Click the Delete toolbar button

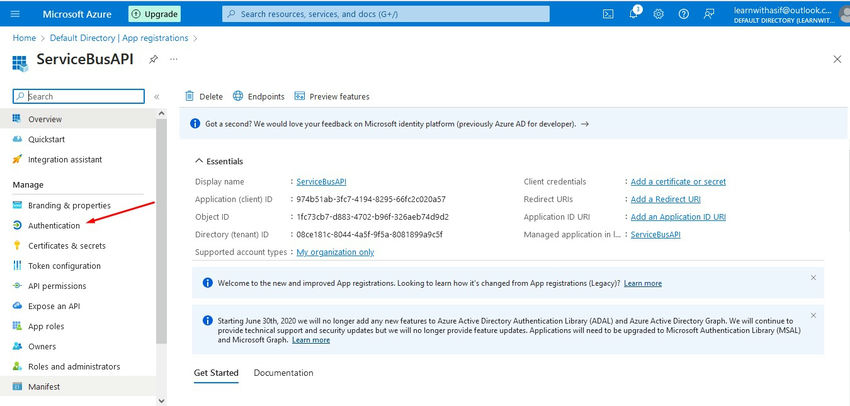[x=204, y=96]
